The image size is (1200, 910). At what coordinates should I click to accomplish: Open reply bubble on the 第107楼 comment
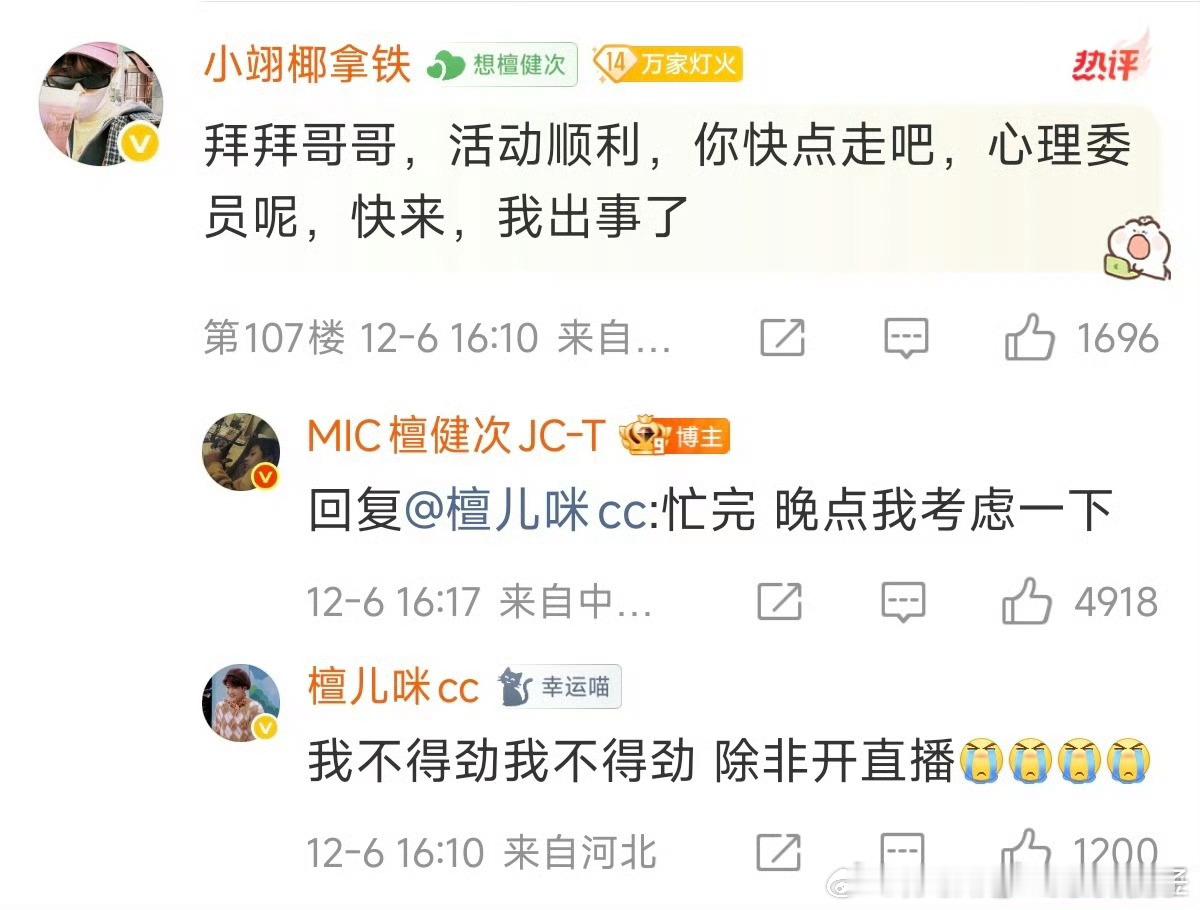coord(907,339)
